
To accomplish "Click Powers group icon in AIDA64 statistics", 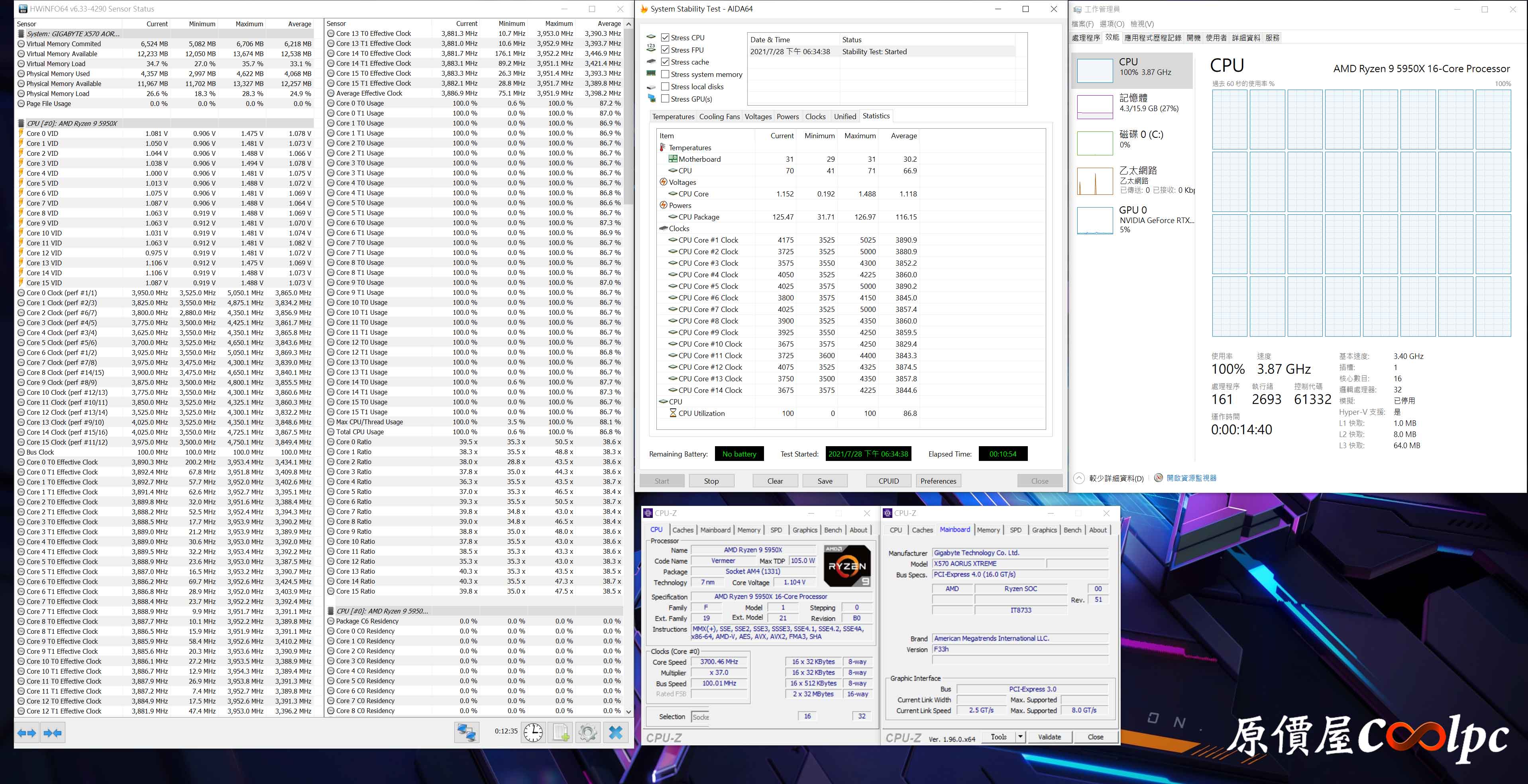I will [x=663, y=205].
